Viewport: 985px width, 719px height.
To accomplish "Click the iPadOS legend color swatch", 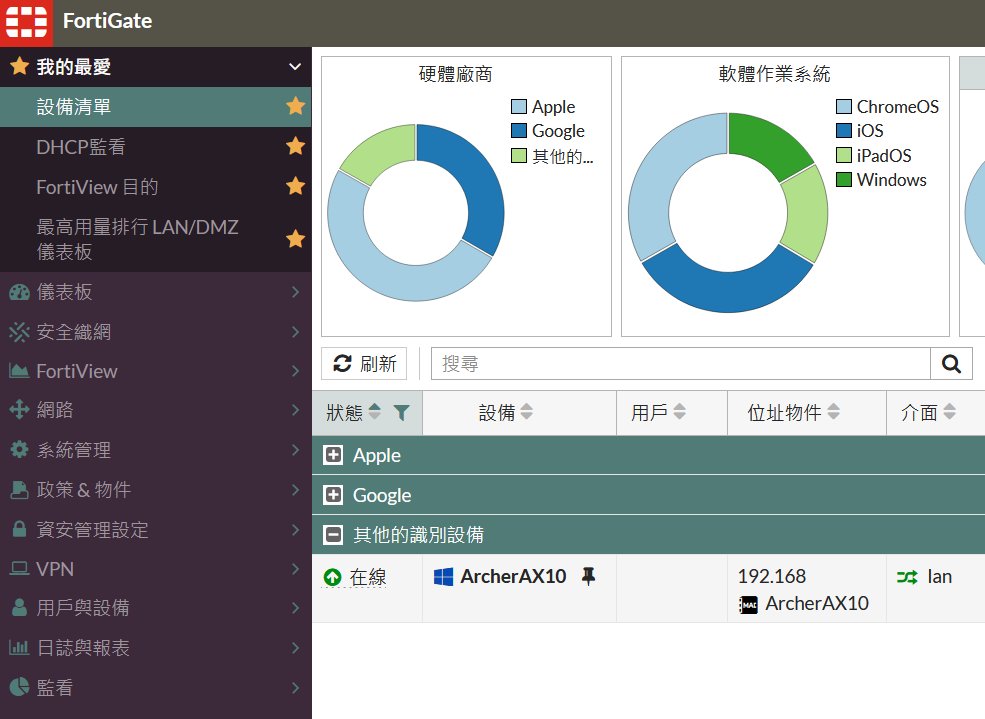I will 844,155.
